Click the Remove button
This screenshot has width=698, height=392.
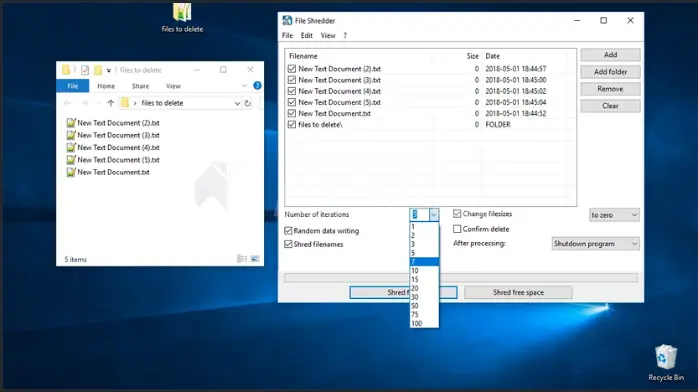pyautogui.click(x=610, y=89)
